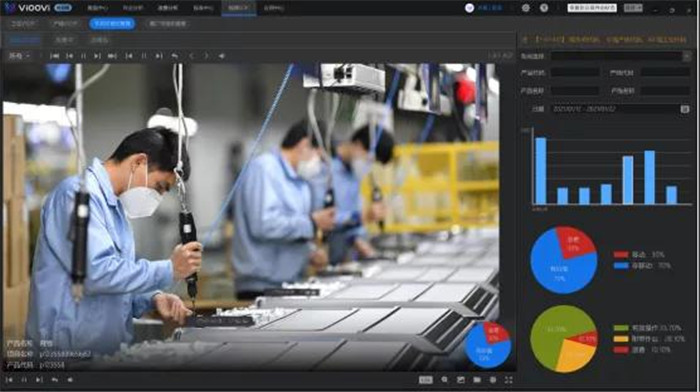Screen dimensions: 700x392
Task: Click the snapshot image icon below the video
Action: (461, 380)
